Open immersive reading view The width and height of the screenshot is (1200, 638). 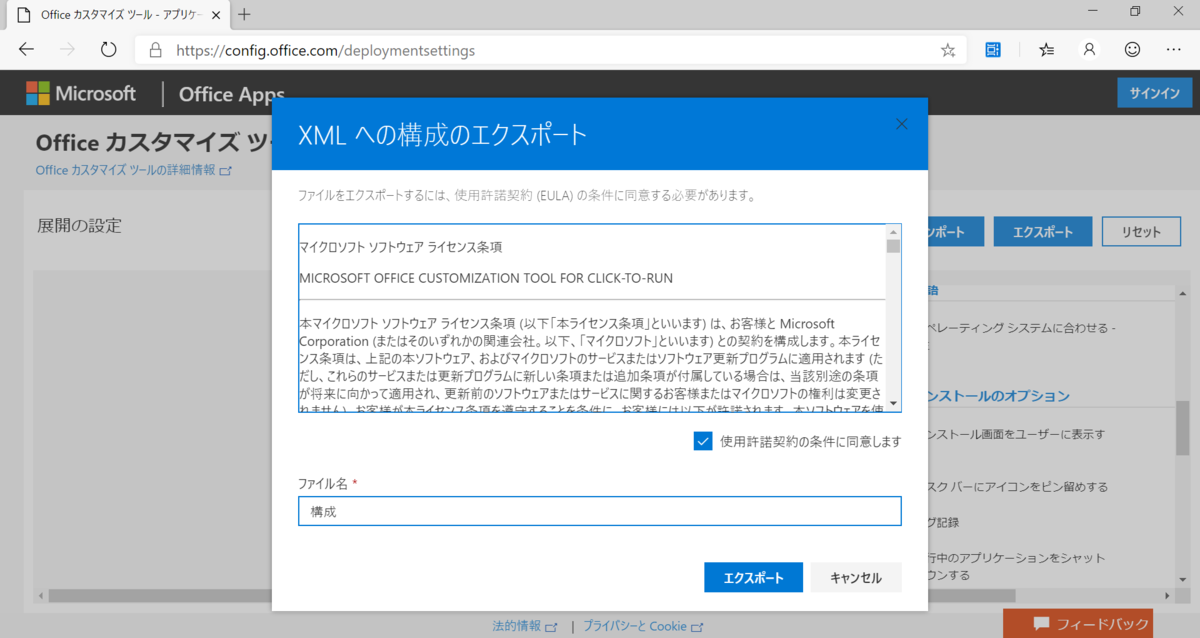point(992,49)
